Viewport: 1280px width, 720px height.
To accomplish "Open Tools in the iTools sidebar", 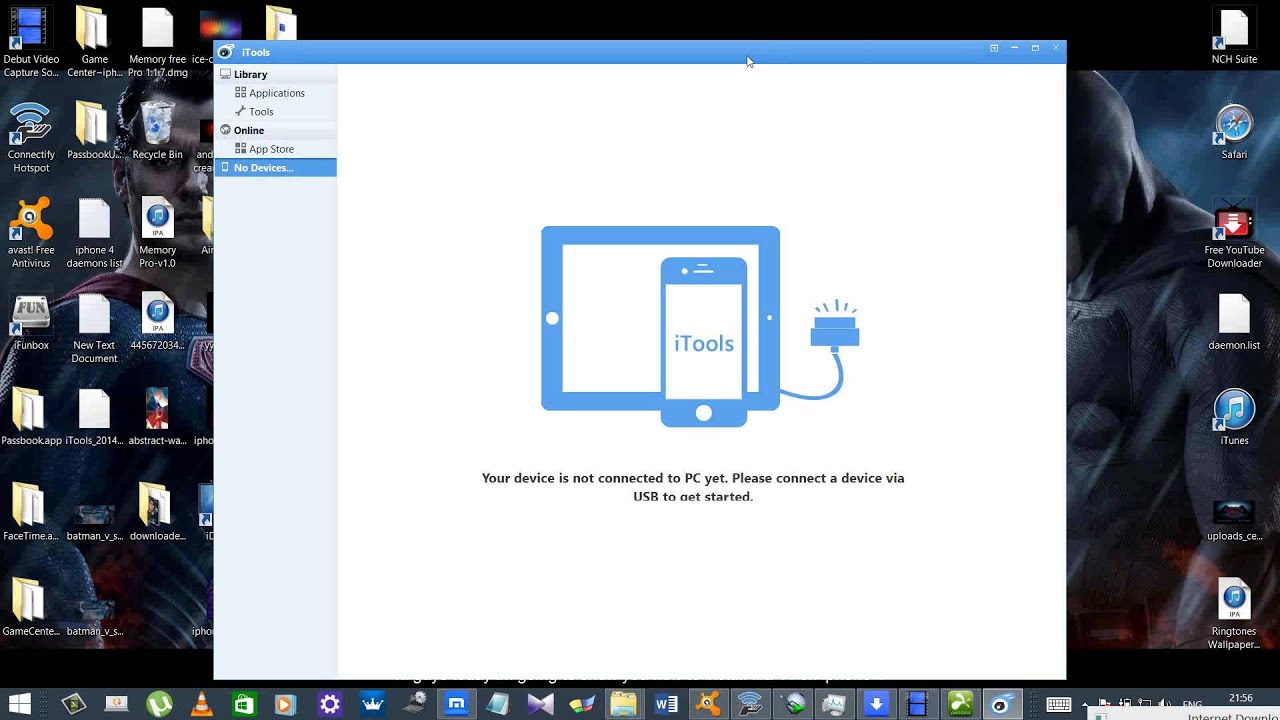I will [x=254, y=112].
